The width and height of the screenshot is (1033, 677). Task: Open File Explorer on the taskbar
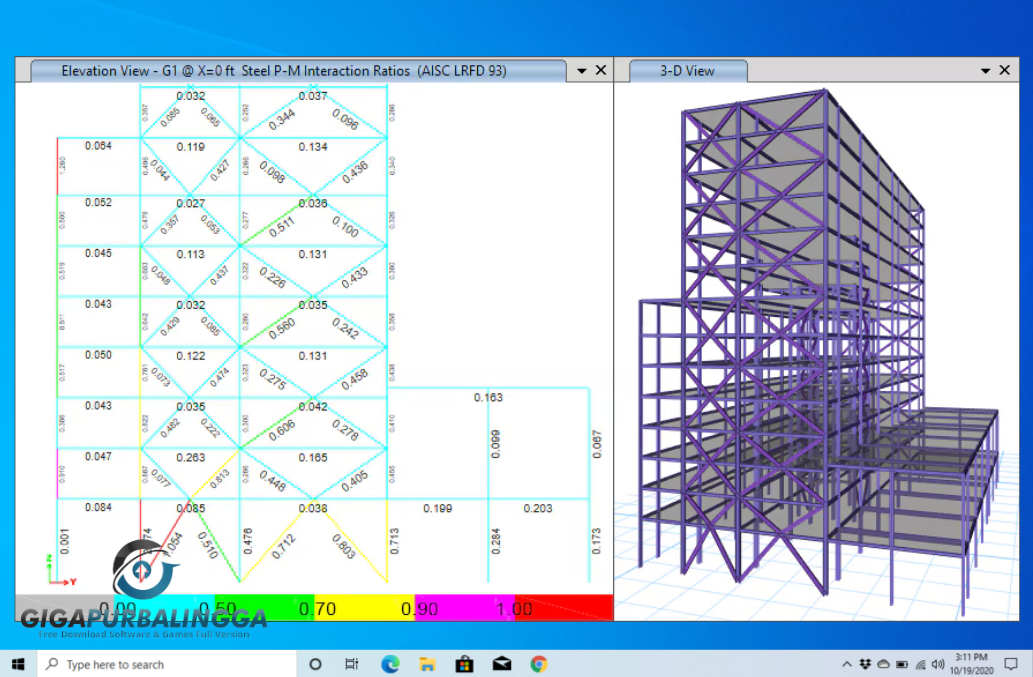point(427,663)
